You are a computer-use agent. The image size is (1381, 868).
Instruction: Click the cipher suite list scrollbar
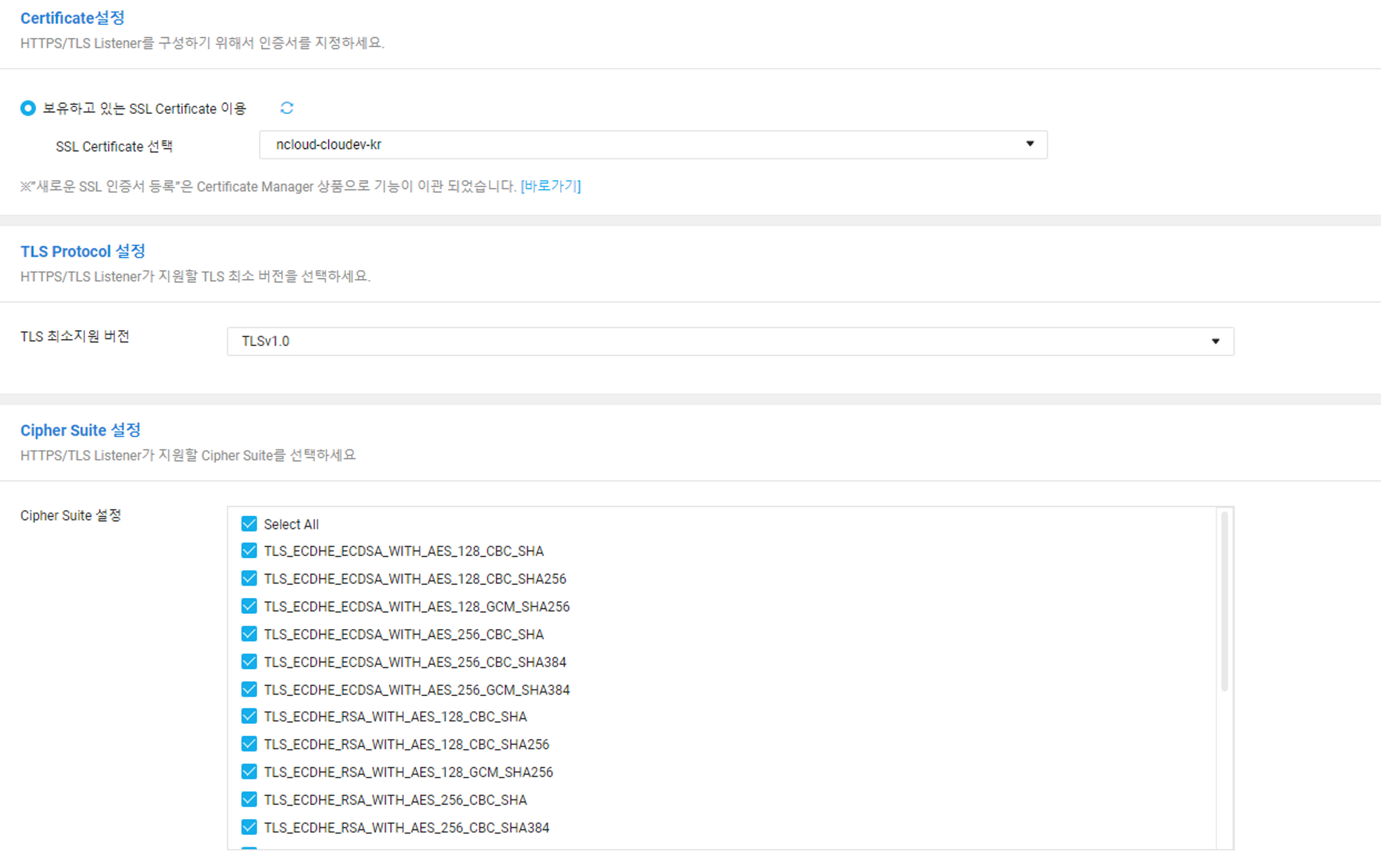pos(1224,601)
